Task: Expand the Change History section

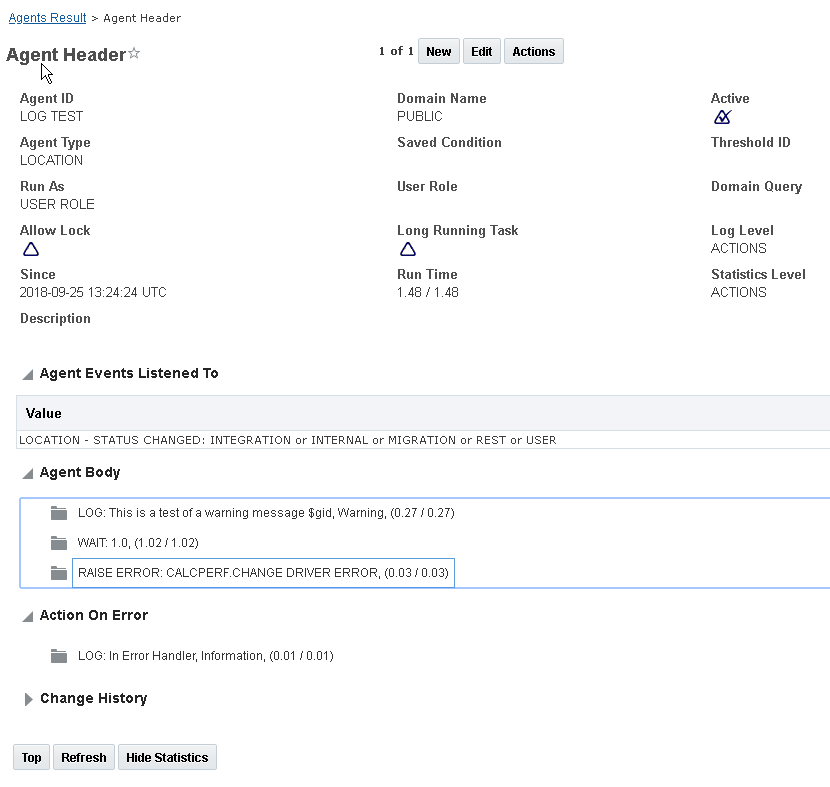Action: point(28,699)
